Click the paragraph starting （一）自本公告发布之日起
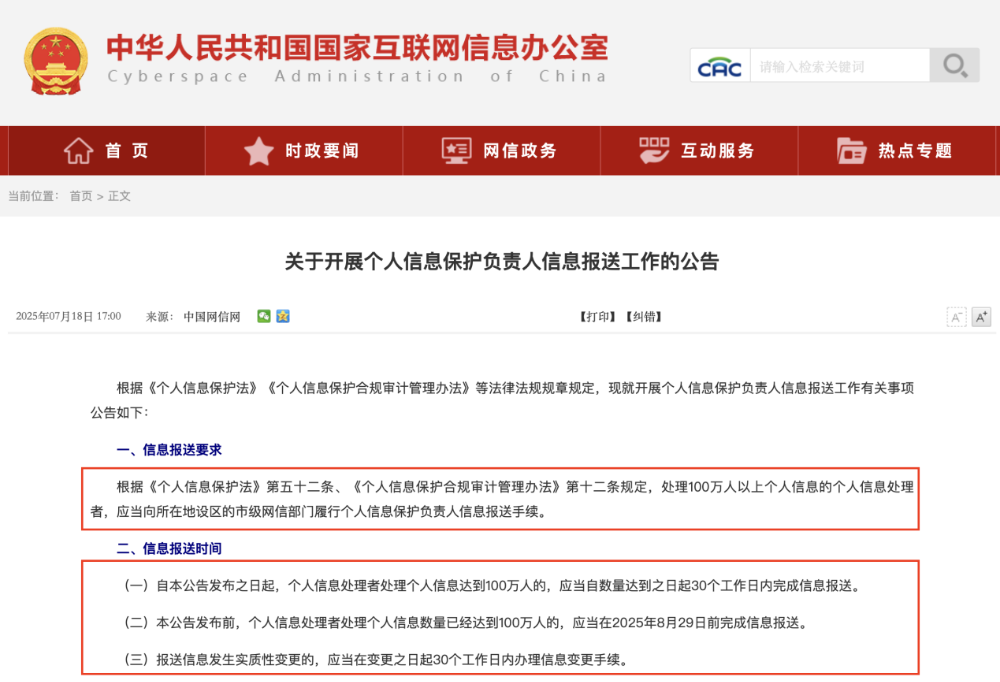The width and height of the screenshot is (1000, 682). [491, 586]
